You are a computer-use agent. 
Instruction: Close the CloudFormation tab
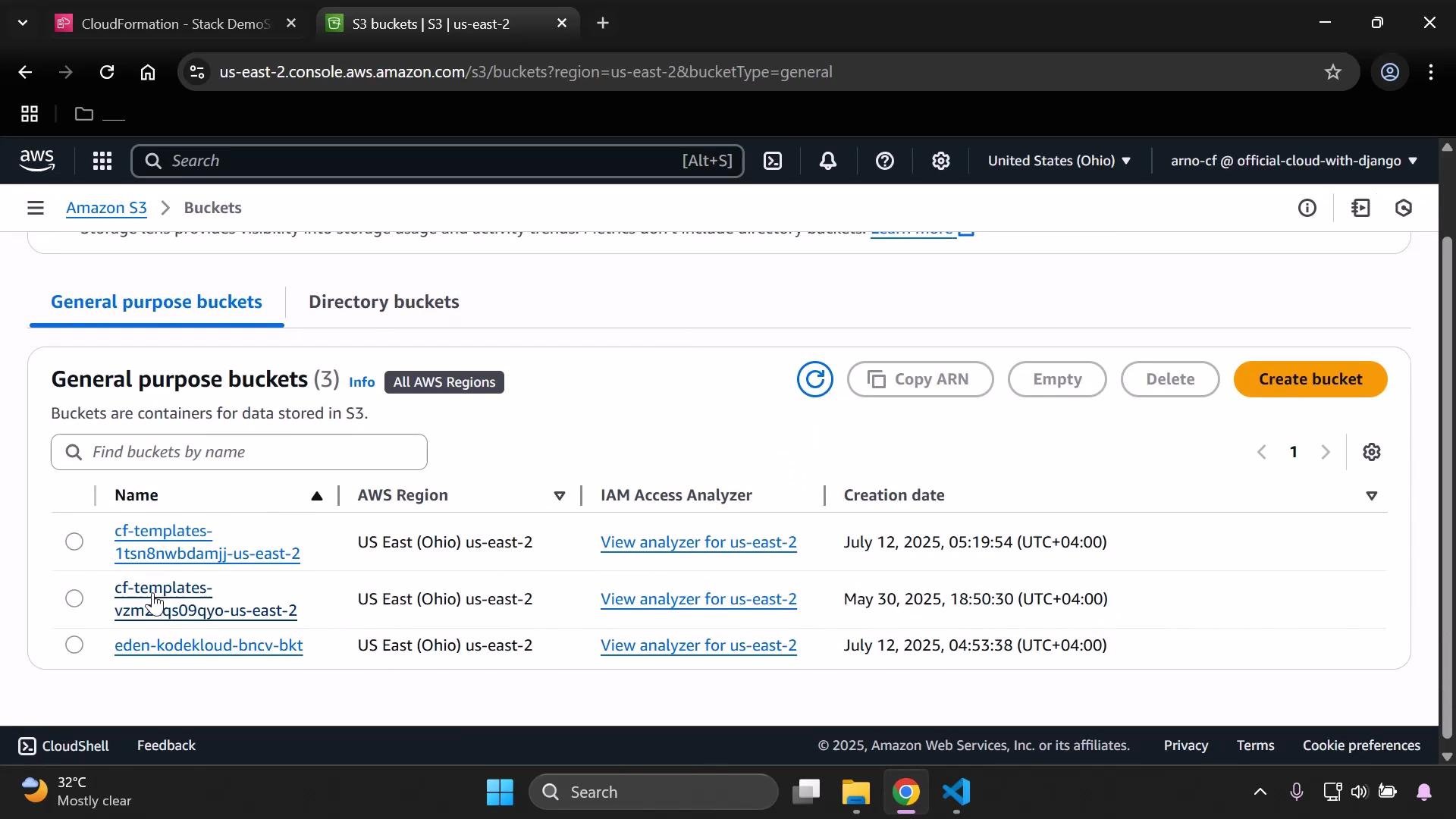coord(291,24)
